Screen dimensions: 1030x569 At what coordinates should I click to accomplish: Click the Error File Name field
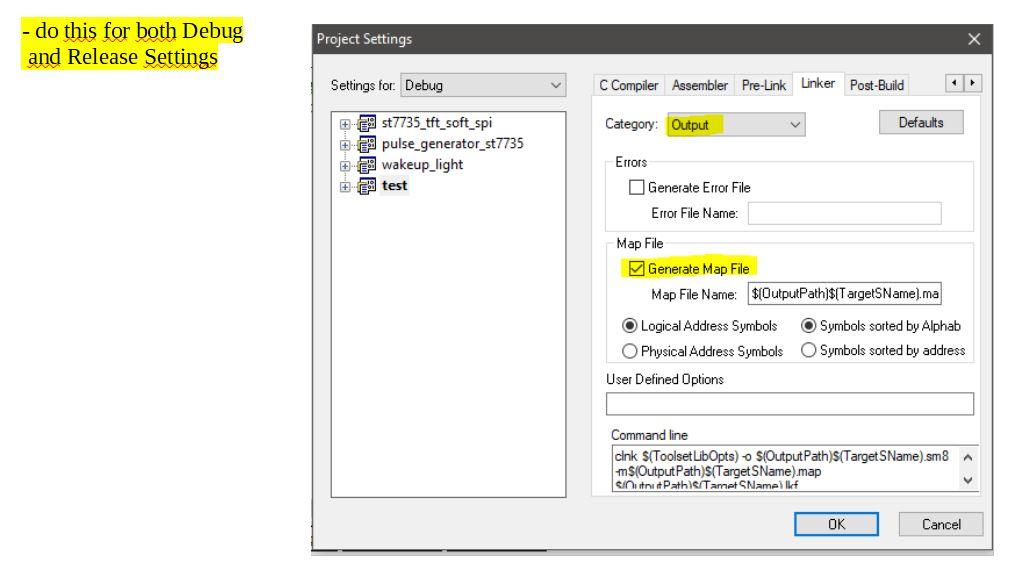[x=844, y=214]
